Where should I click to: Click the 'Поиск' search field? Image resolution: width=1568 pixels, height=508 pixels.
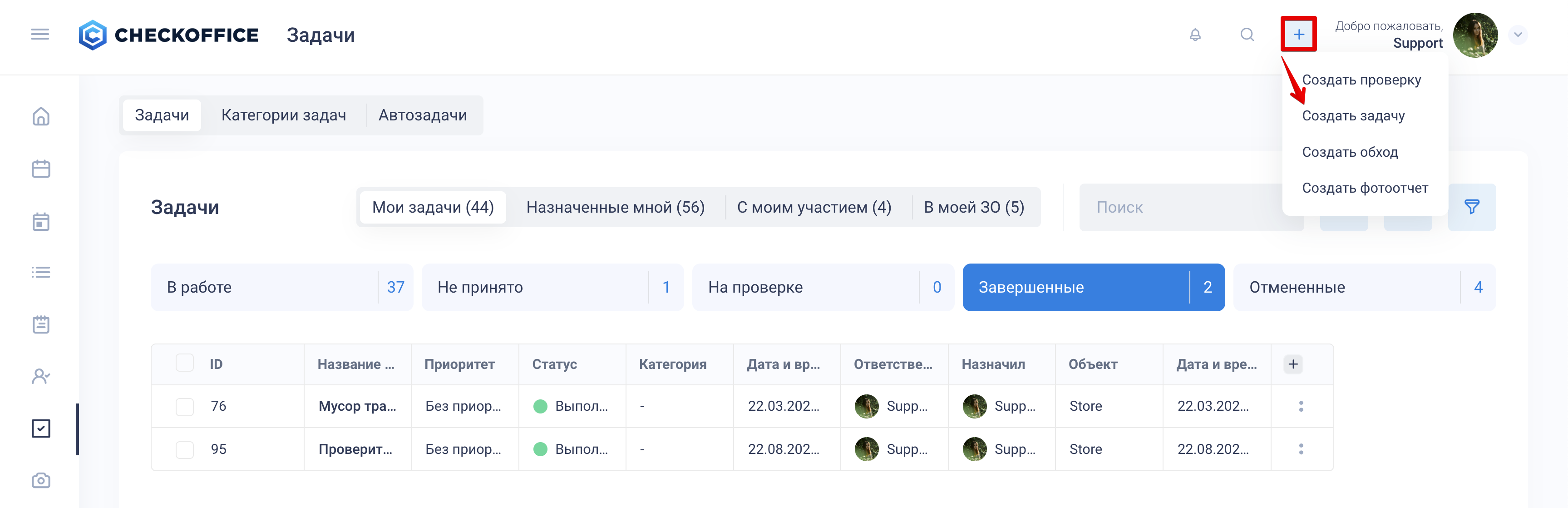[1181, 207]
